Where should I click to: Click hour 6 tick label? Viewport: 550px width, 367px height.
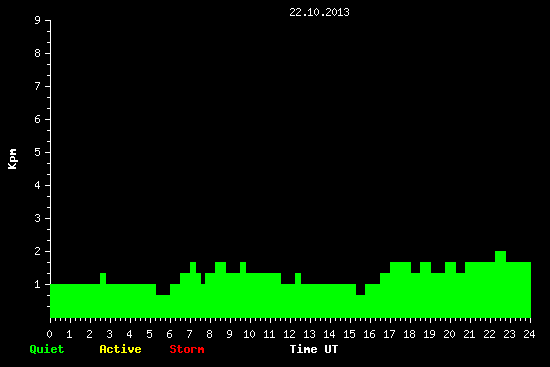[169, 334]
